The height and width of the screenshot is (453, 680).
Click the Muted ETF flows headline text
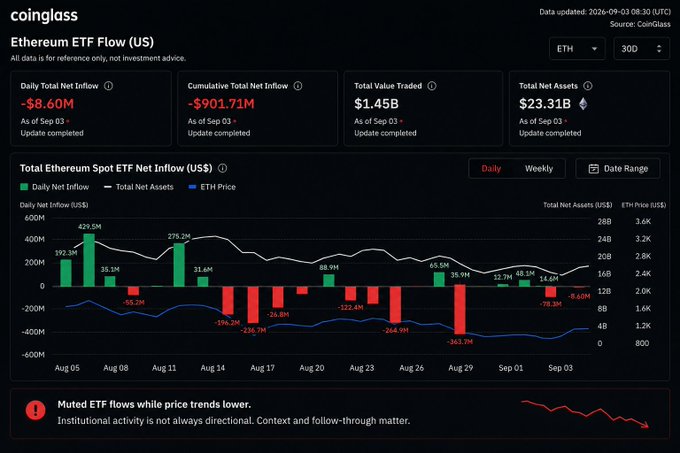[154, 404]
